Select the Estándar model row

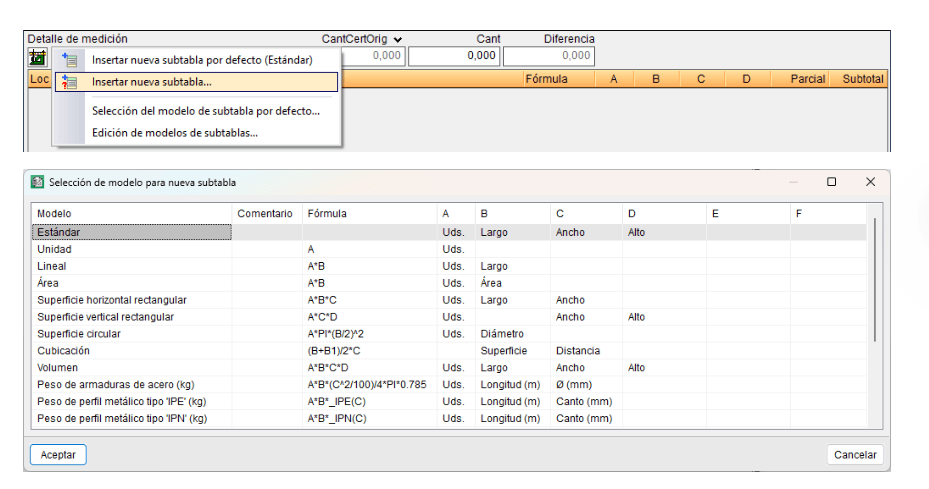pyautogui.click(x=449, y=232)
